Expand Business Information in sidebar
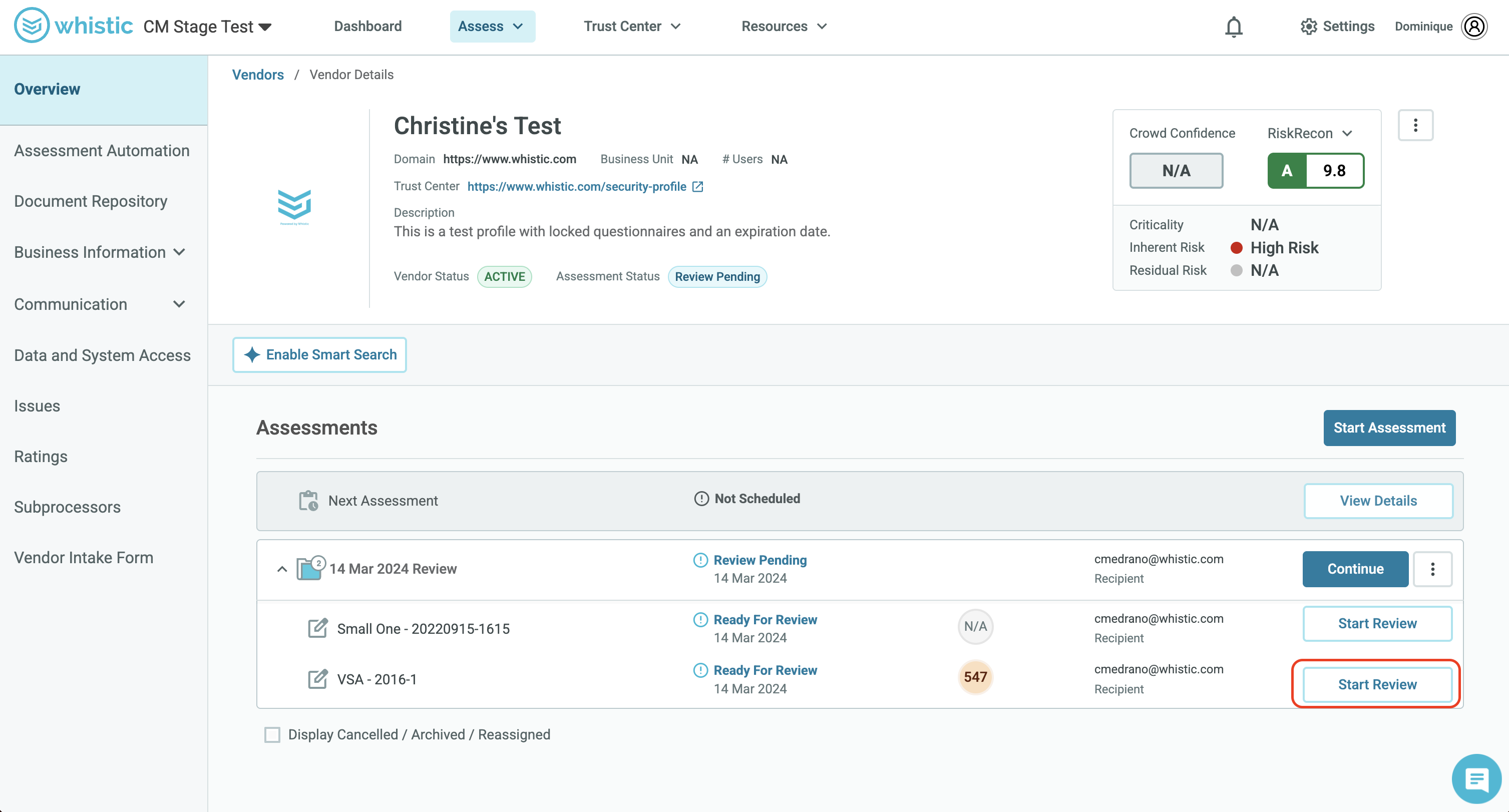The height and width of the screenshot is (812, 1509). [100, 252]
